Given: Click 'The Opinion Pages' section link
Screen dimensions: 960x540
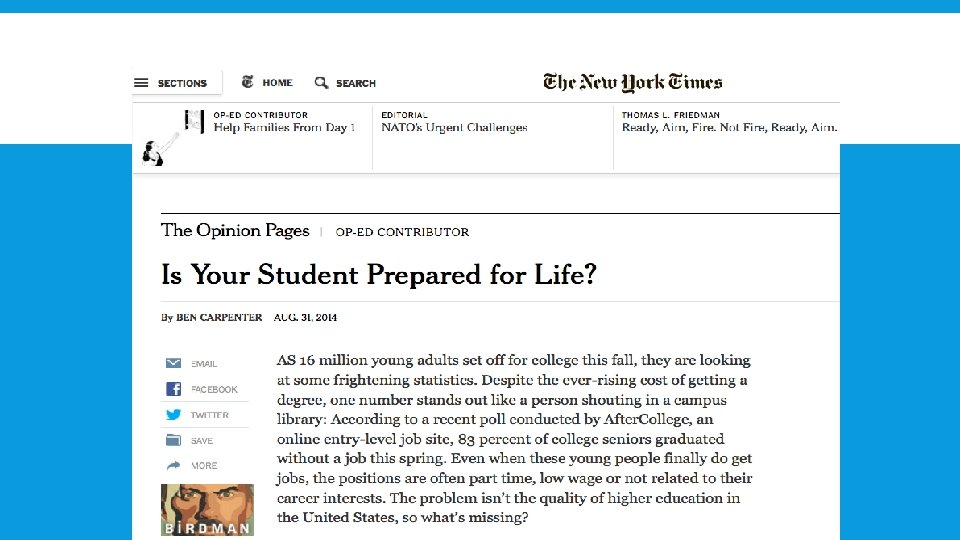Looking at the screenshot, I should (x=235, y=231).
